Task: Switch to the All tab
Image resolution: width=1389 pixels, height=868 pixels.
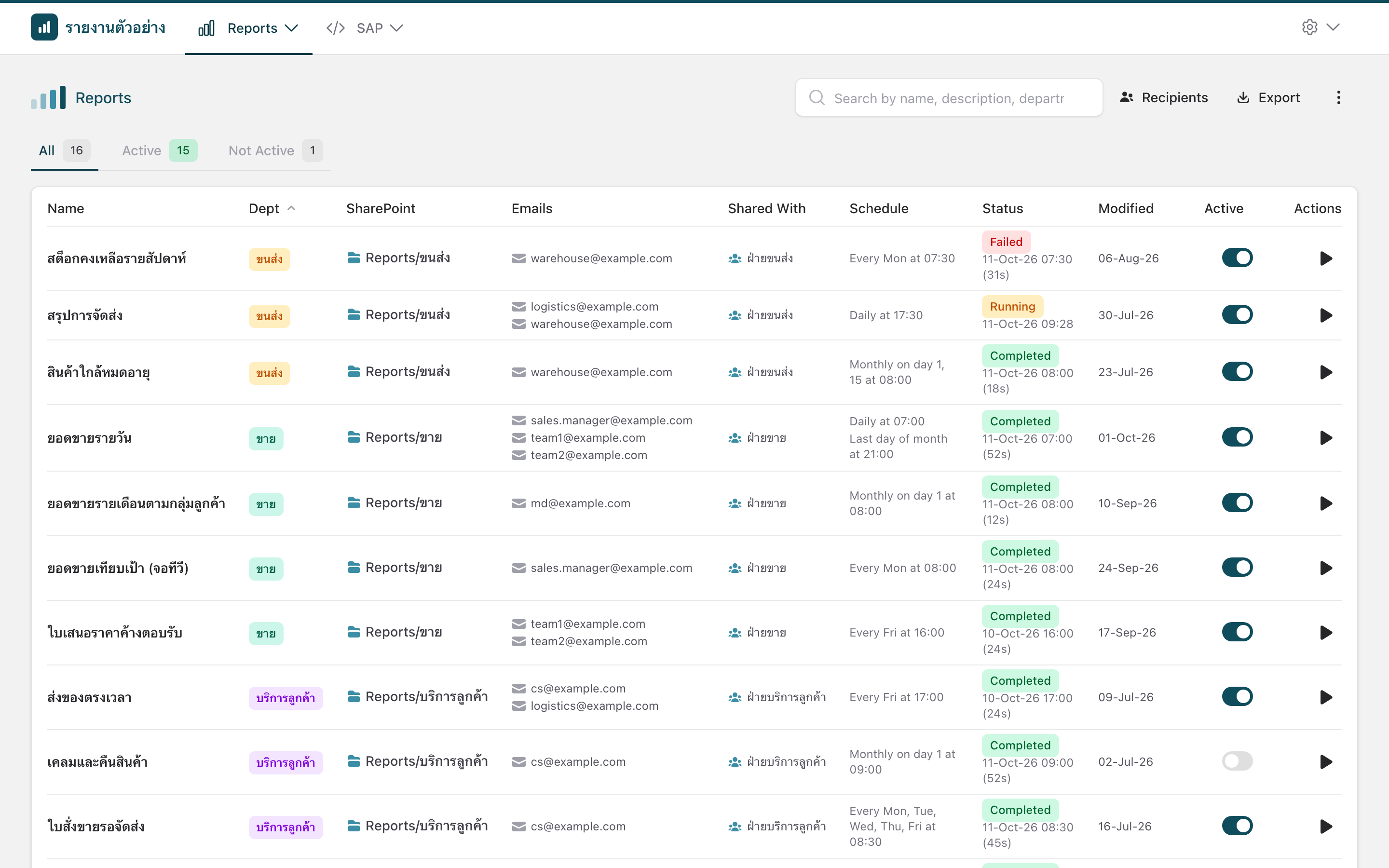Action: pos(64,151)
